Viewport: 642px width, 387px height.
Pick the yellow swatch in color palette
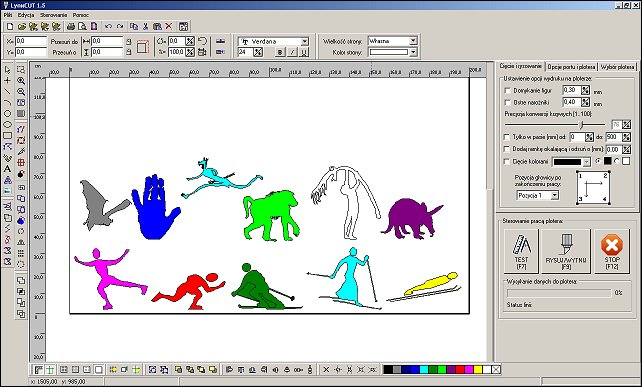[478, 370]
